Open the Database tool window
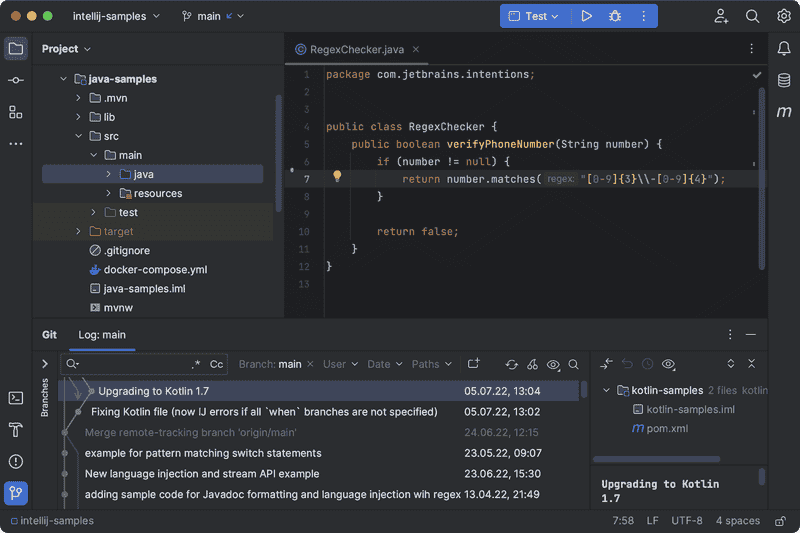Viewport: 800px width, 533px height. pyautogui.click(x=784, y=81)
